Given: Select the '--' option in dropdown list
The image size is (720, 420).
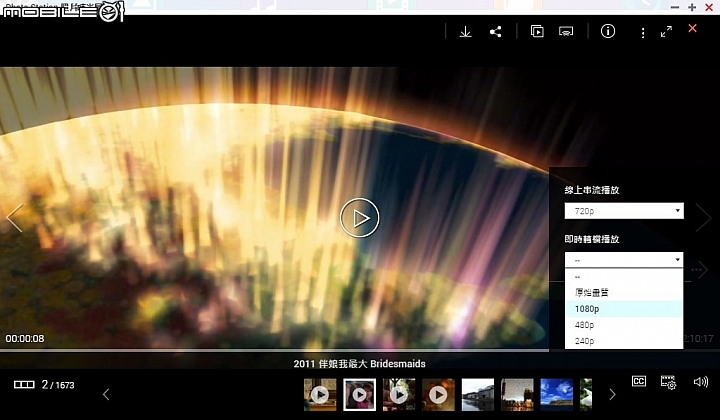Looking at the screenshot, I should pos(624,276).
